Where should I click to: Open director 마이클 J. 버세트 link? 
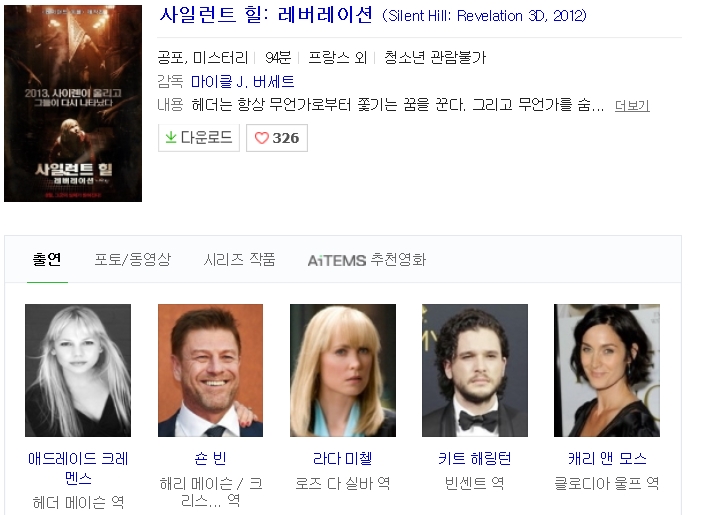(242, 82)
